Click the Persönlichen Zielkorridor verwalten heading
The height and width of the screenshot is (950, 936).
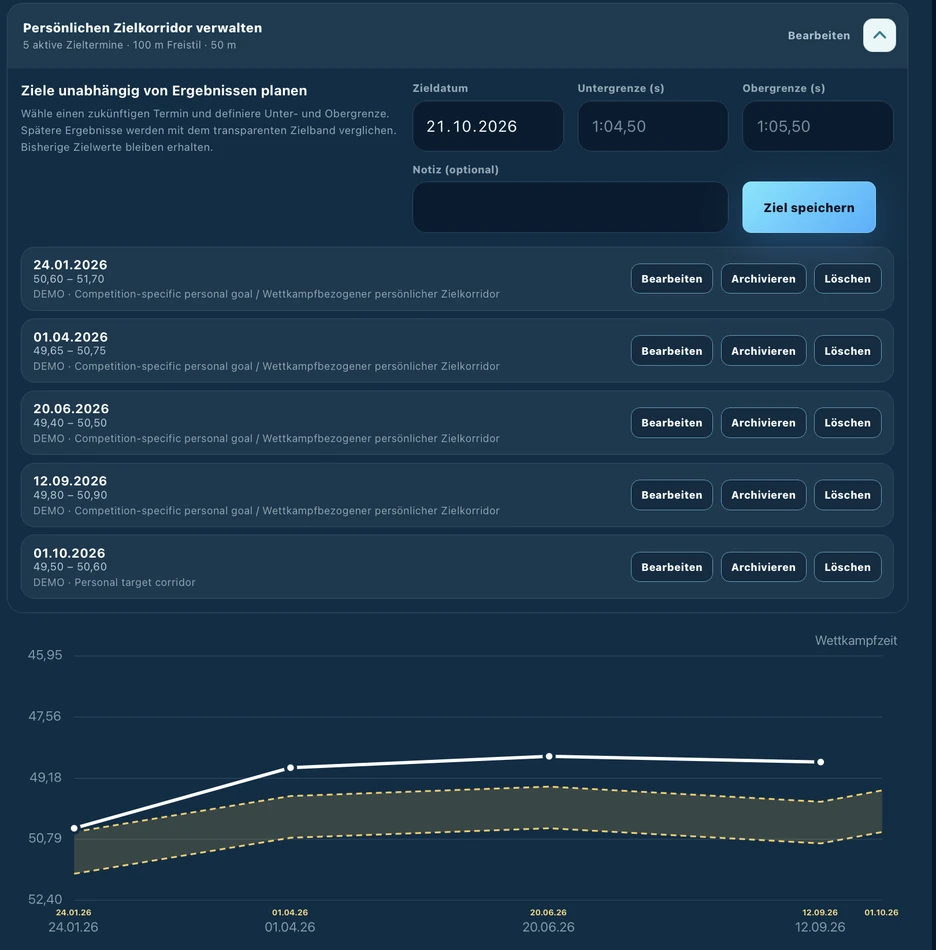(142, 28)
